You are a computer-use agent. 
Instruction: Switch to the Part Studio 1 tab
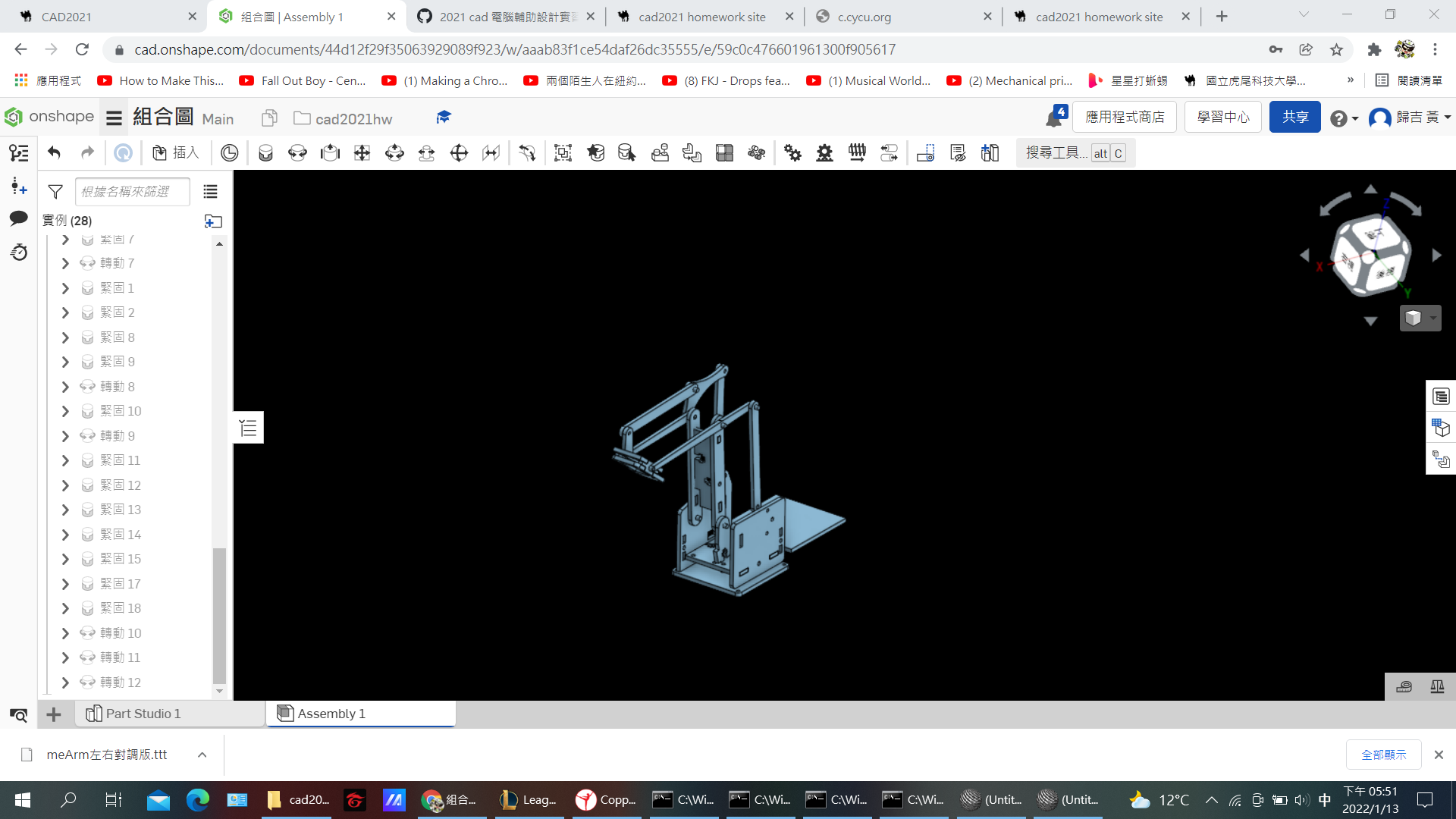(133, 714)
